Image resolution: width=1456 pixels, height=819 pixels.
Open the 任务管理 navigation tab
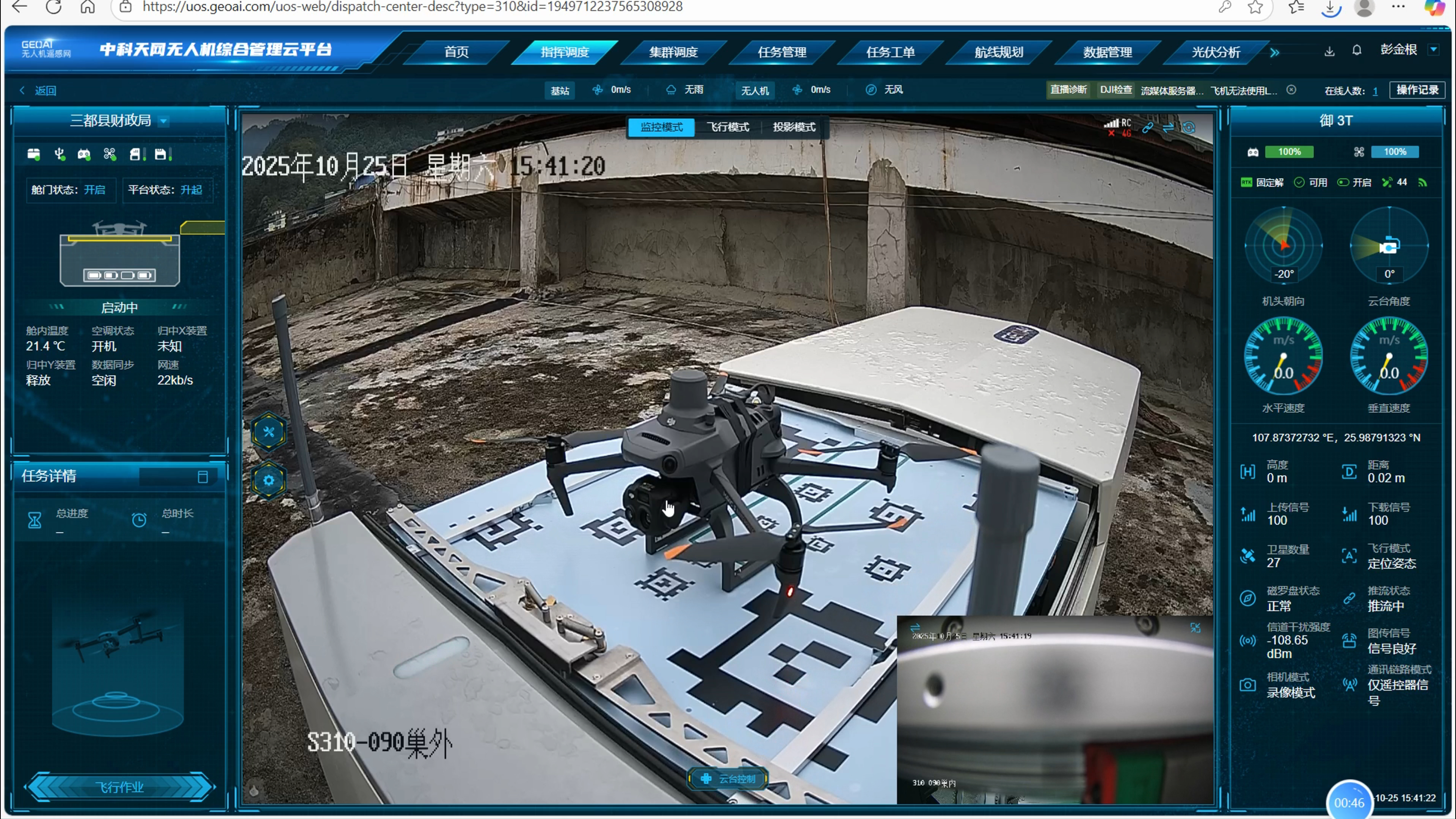[x=782, y=52]
